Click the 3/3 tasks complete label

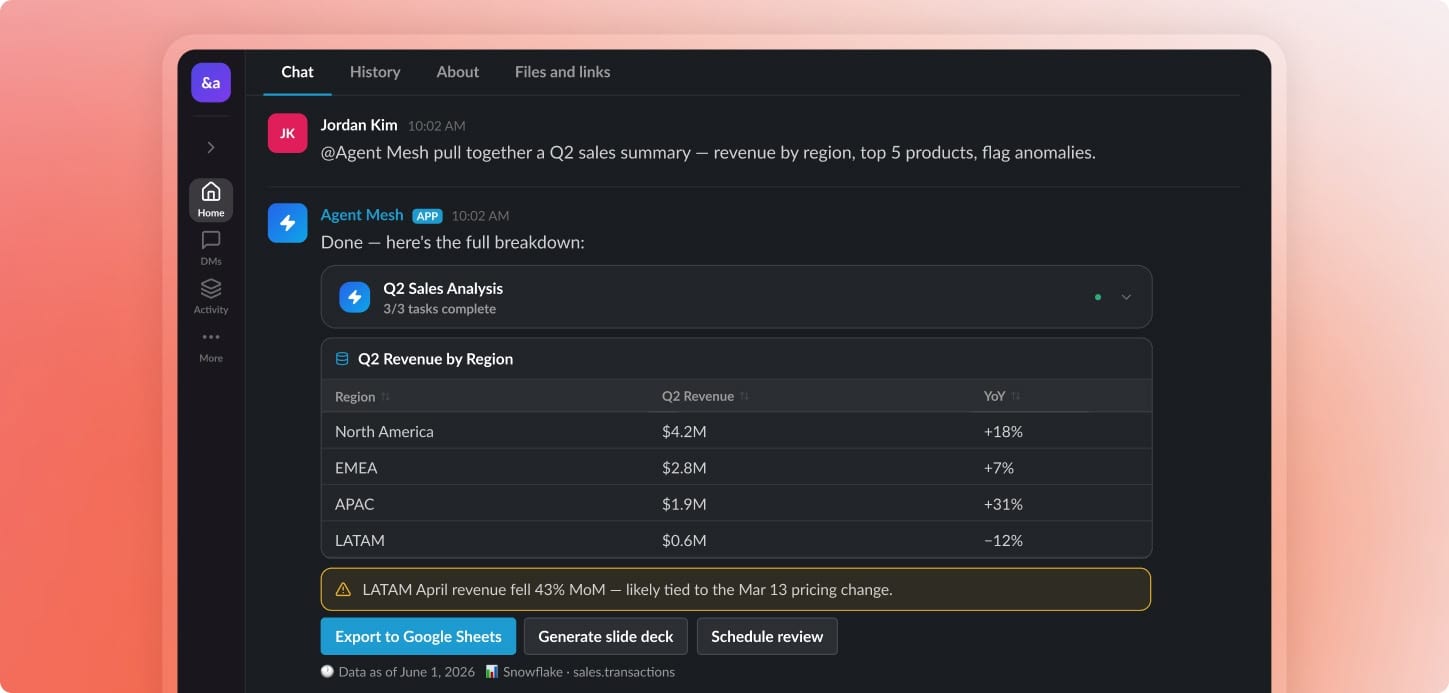click(439, 309)
